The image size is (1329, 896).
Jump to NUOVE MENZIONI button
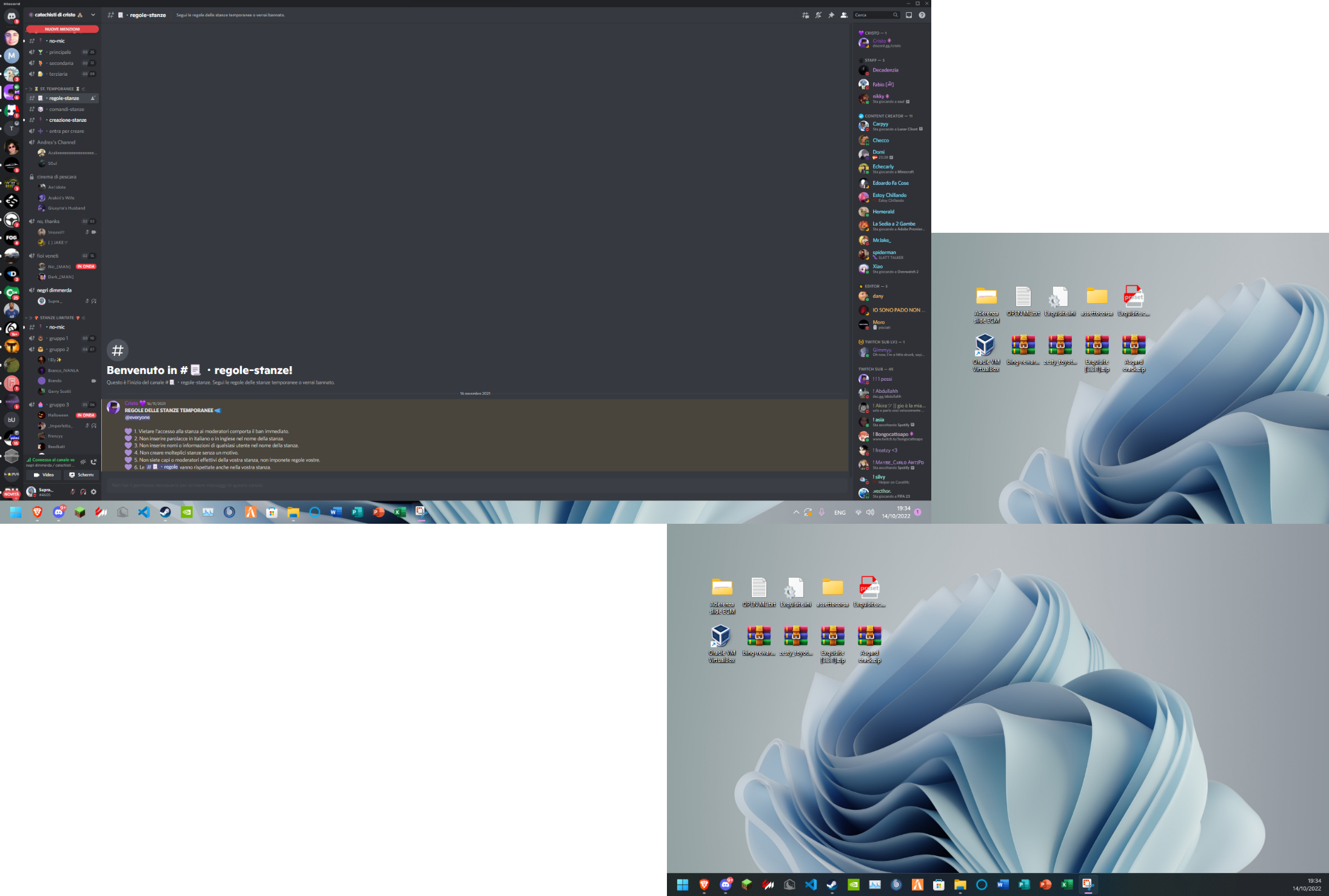[x=62, y=29]
